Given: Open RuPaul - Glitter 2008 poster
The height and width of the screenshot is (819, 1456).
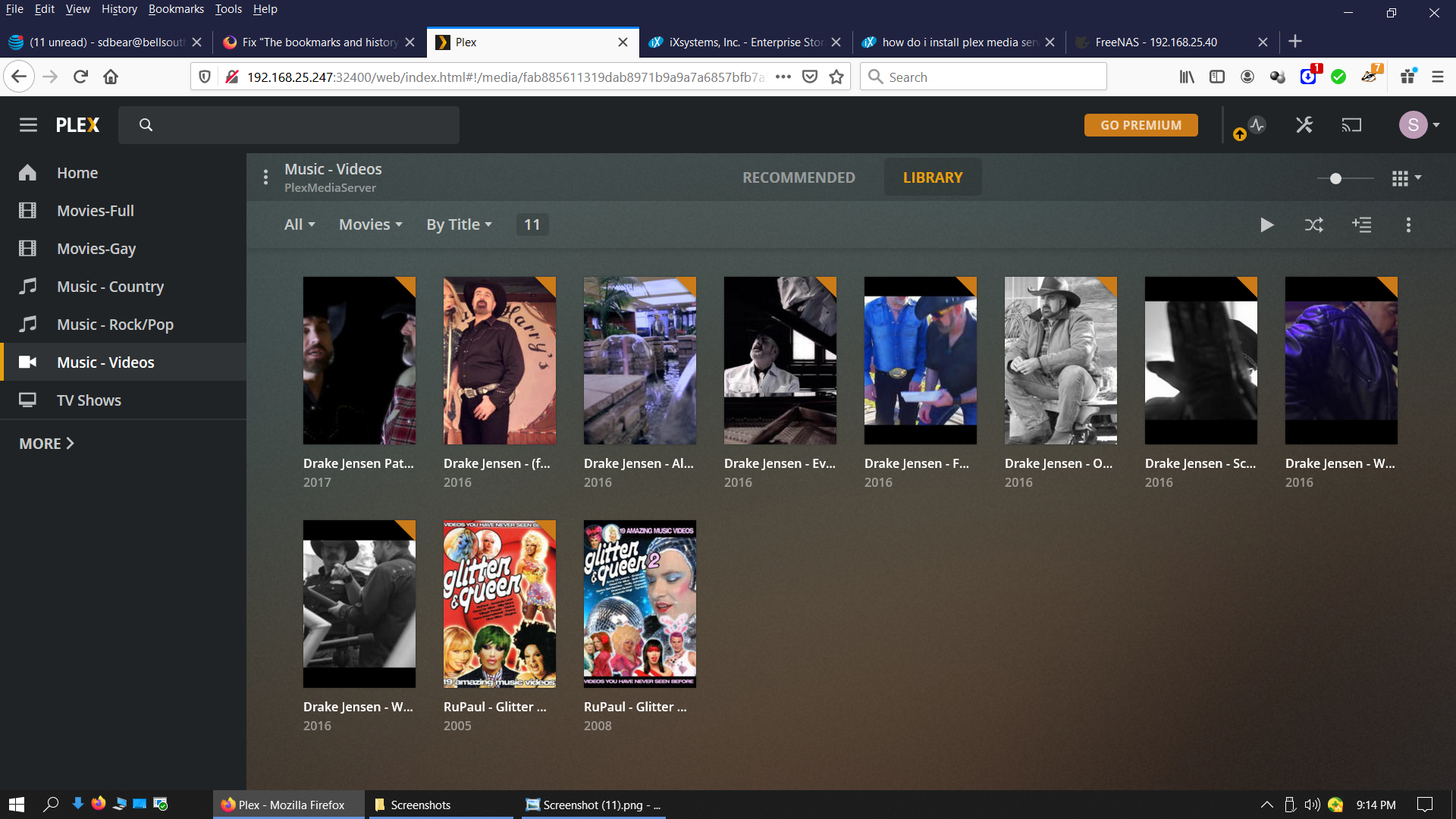Looking at the screenshot, I should click(640, 604).
